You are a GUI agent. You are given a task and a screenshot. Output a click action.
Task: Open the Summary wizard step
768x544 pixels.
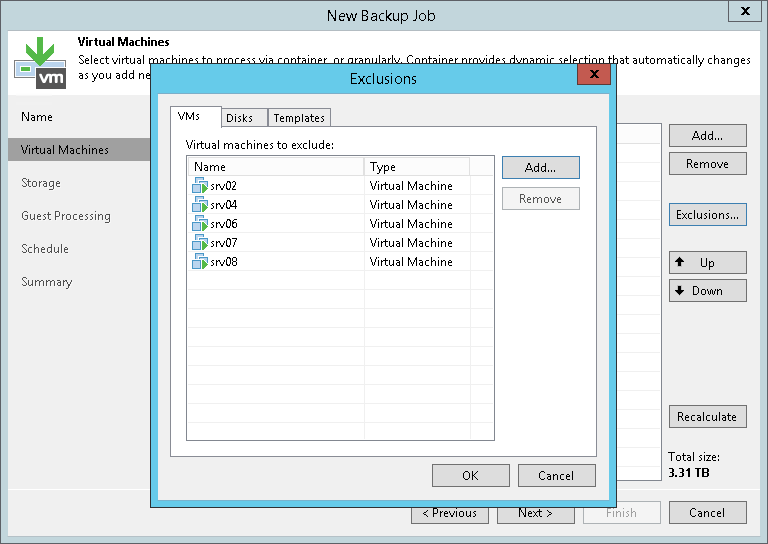click(x=47, y=282)
